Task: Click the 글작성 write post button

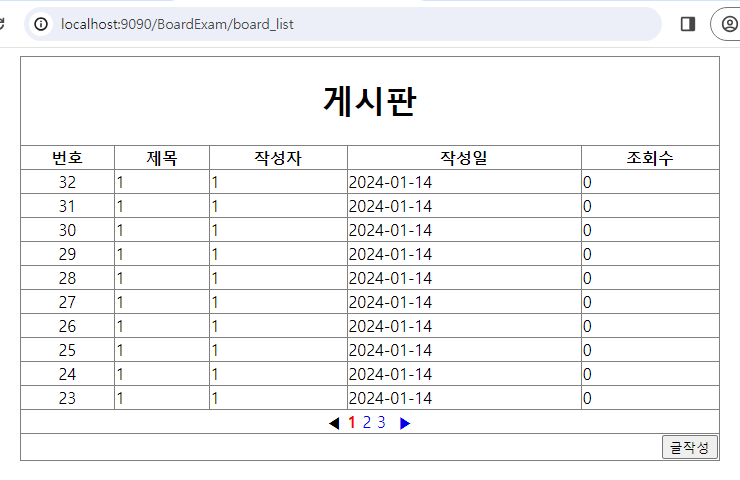Action: pyautogui.click(x=690, y=447)
